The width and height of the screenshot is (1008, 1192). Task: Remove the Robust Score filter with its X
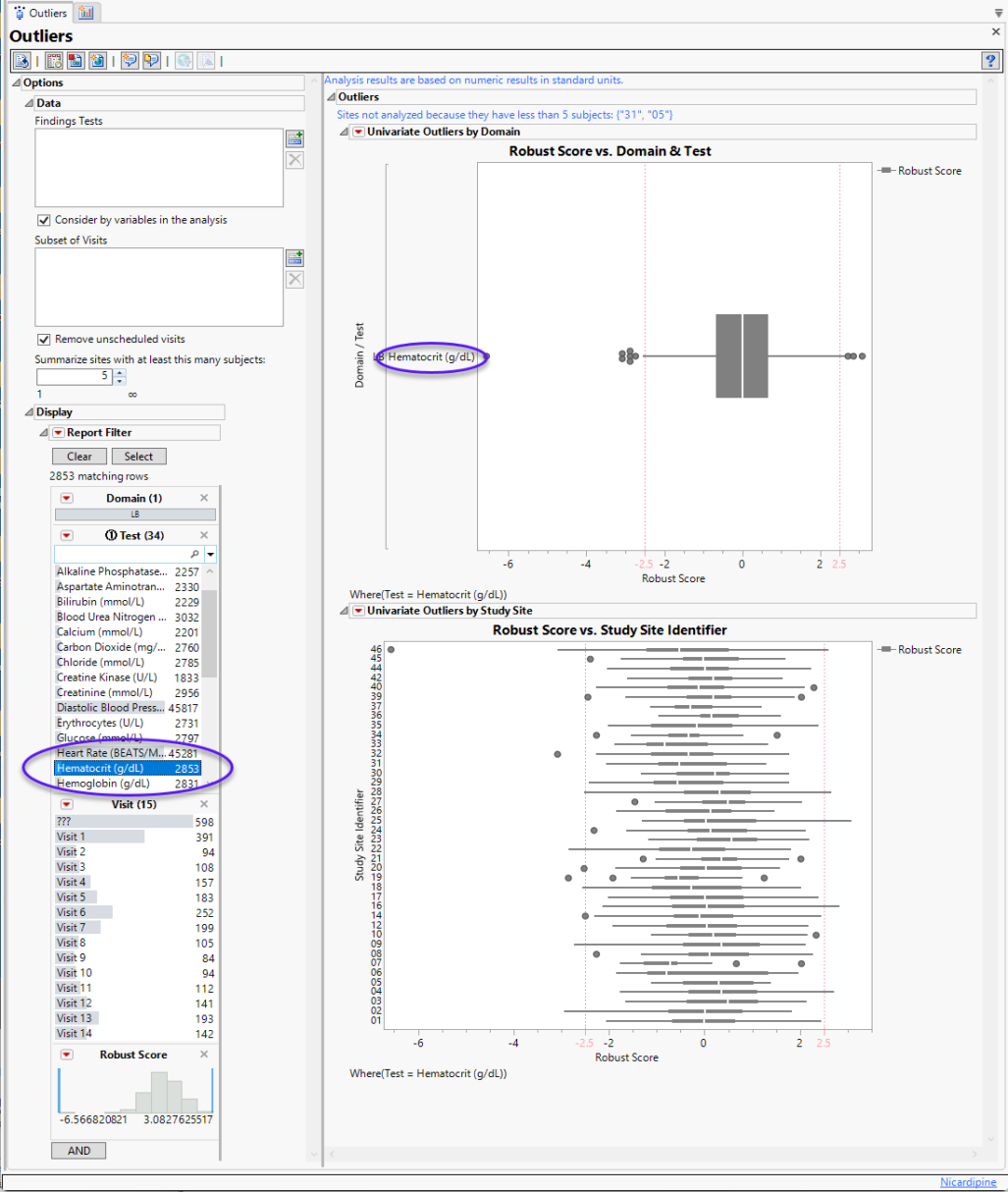pos(204,1055)
